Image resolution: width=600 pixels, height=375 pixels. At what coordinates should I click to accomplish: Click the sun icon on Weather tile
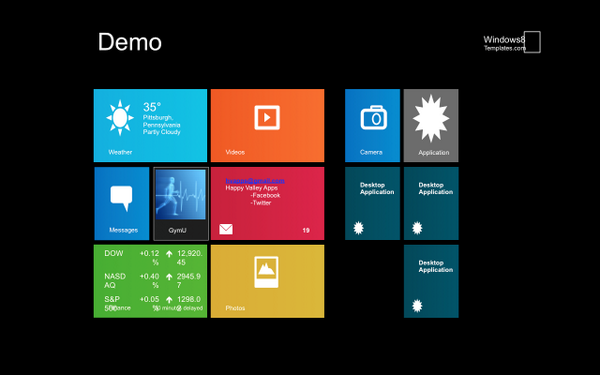click(x=120, y=117)
